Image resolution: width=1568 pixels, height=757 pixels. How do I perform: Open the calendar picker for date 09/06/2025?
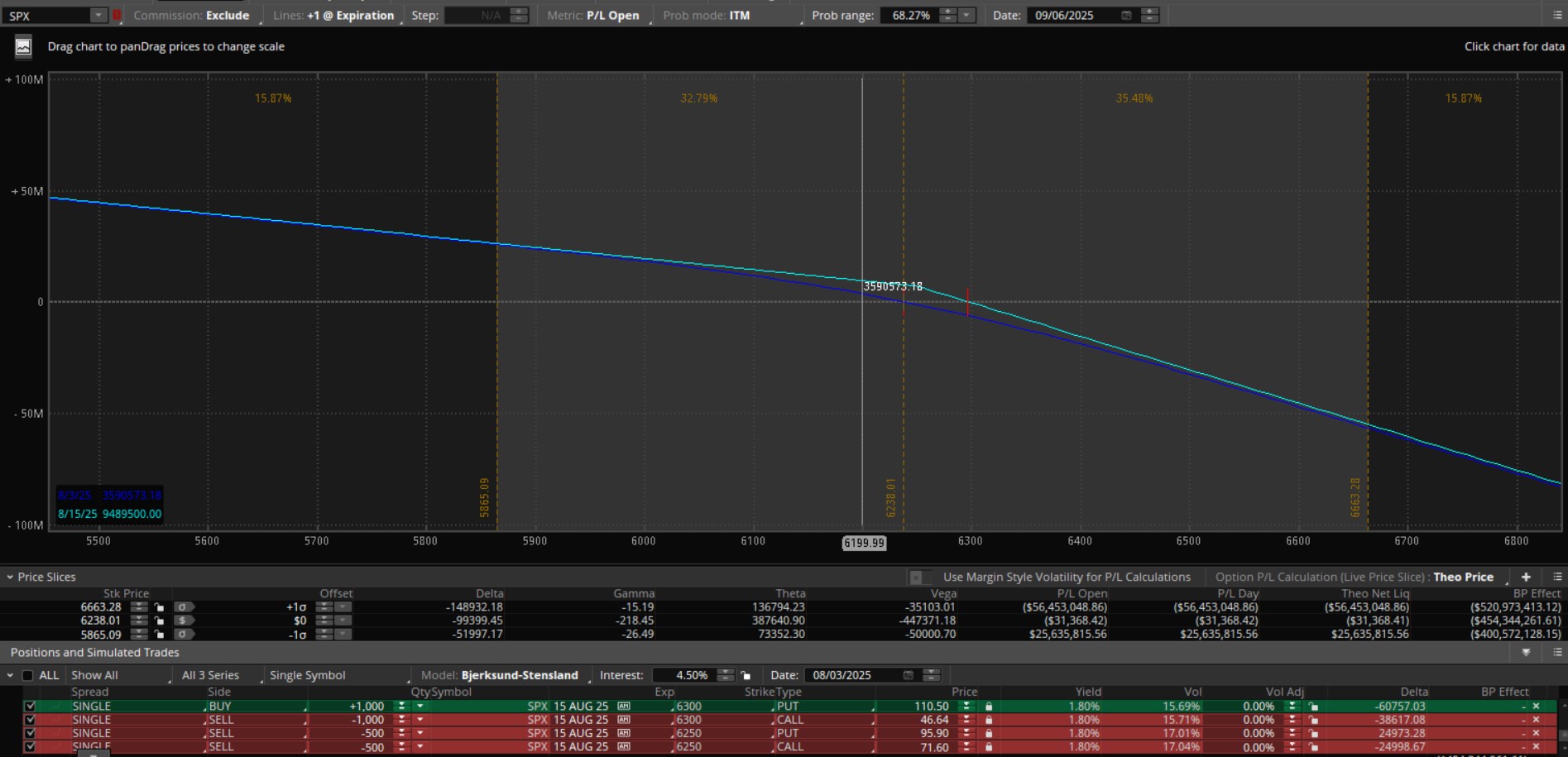1126,15
